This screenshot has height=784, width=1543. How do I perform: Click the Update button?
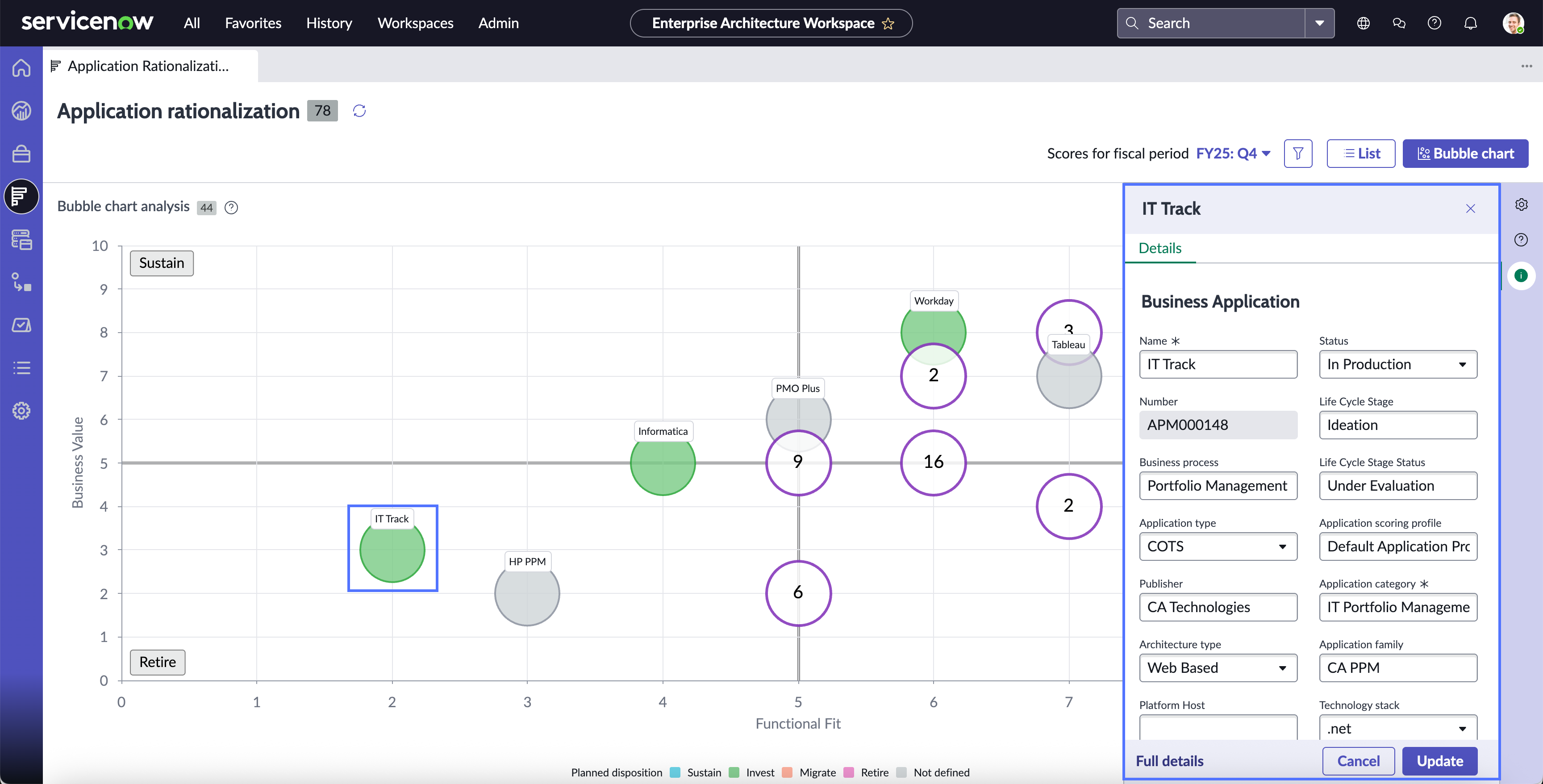pos(1440,761)
